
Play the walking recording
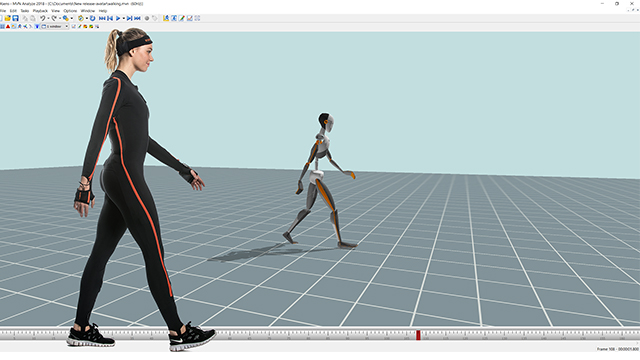118,18
